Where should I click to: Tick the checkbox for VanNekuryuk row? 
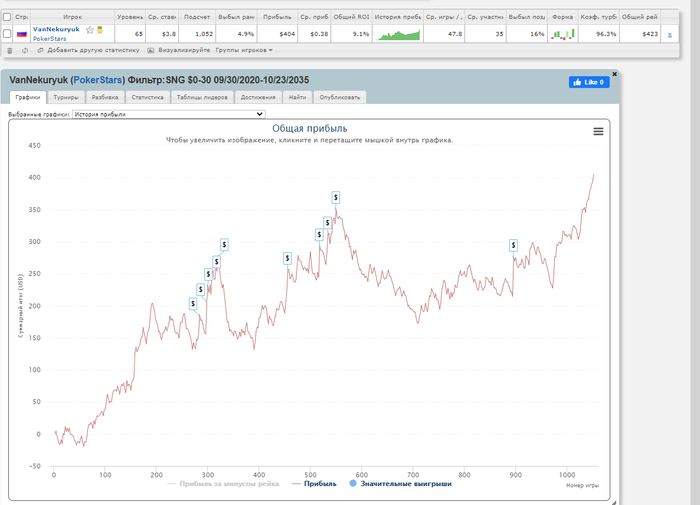pos(7,34)
